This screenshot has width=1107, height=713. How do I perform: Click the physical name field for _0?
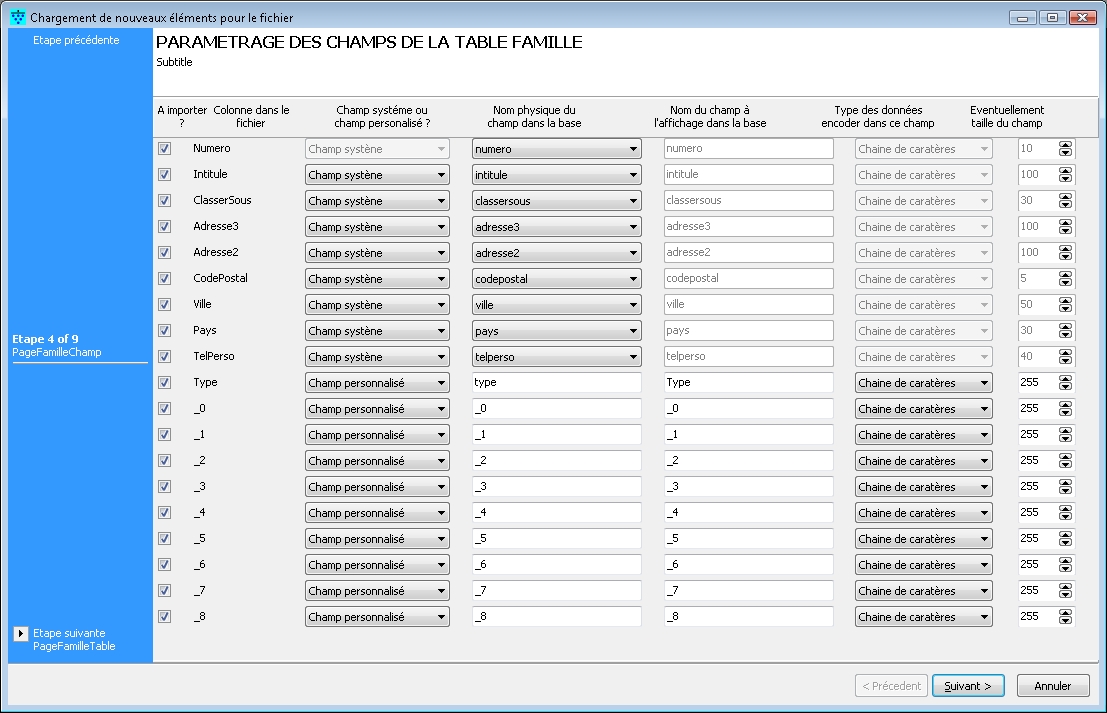tap(556, 409)
